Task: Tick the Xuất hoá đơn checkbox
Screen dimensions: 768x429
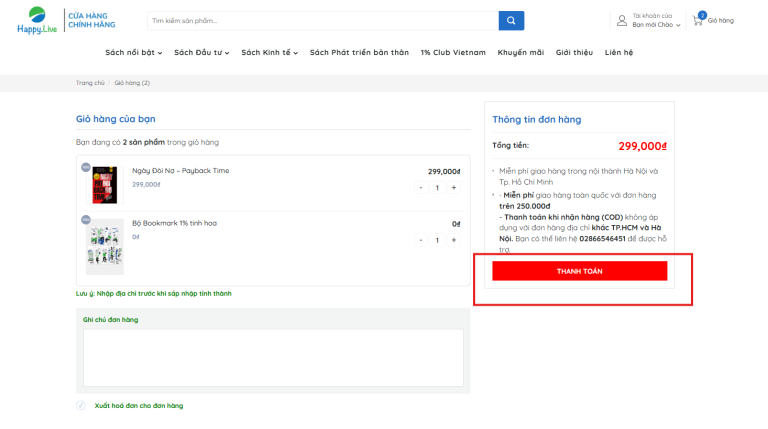Action: point(81,405)
